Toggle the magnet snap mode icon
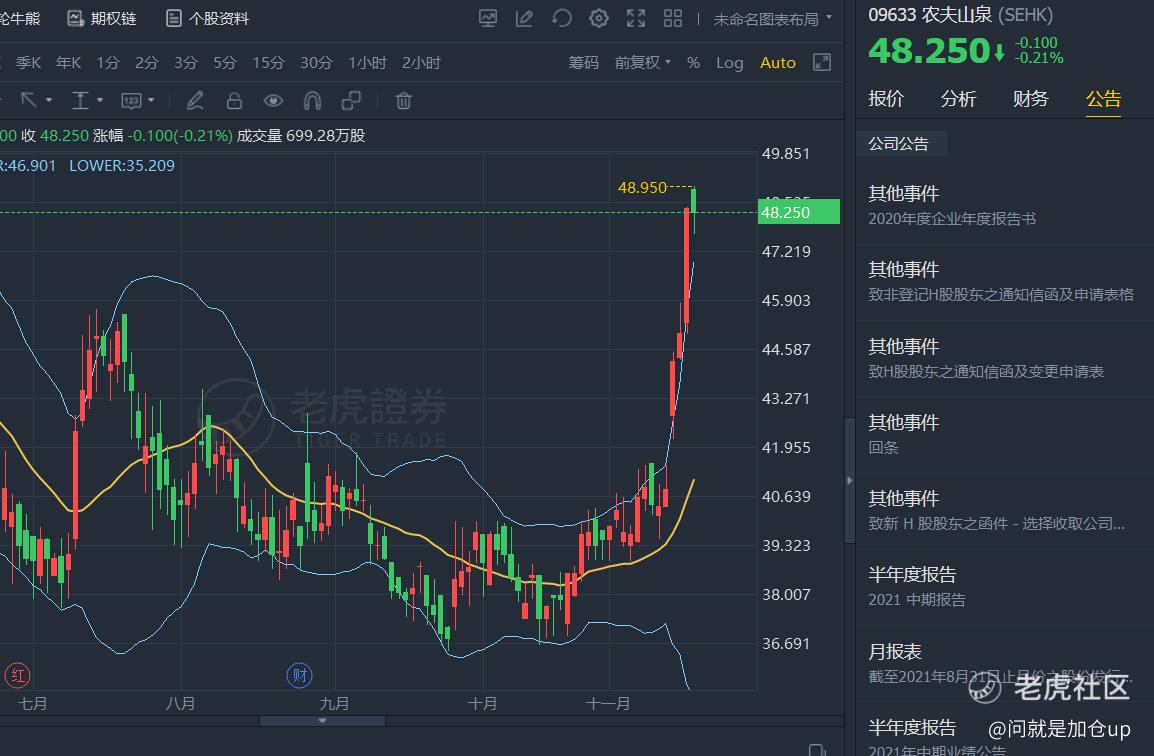This screenshot has width=1154, height=756. pyautogui.click(x=312, y=101)
